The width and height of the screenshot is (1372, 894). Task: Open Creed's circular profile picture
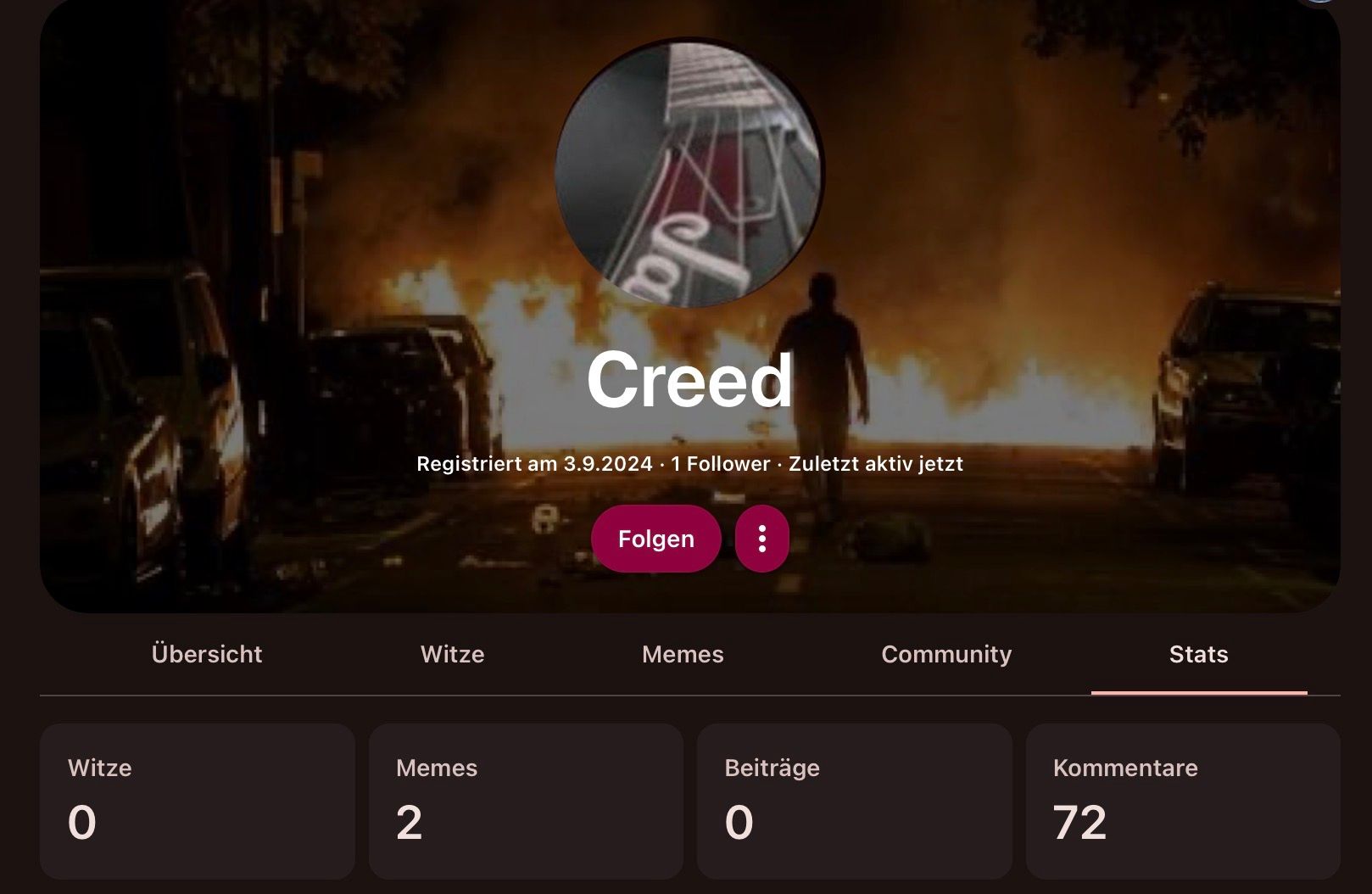pyautogui.click(x=689, y=172)
